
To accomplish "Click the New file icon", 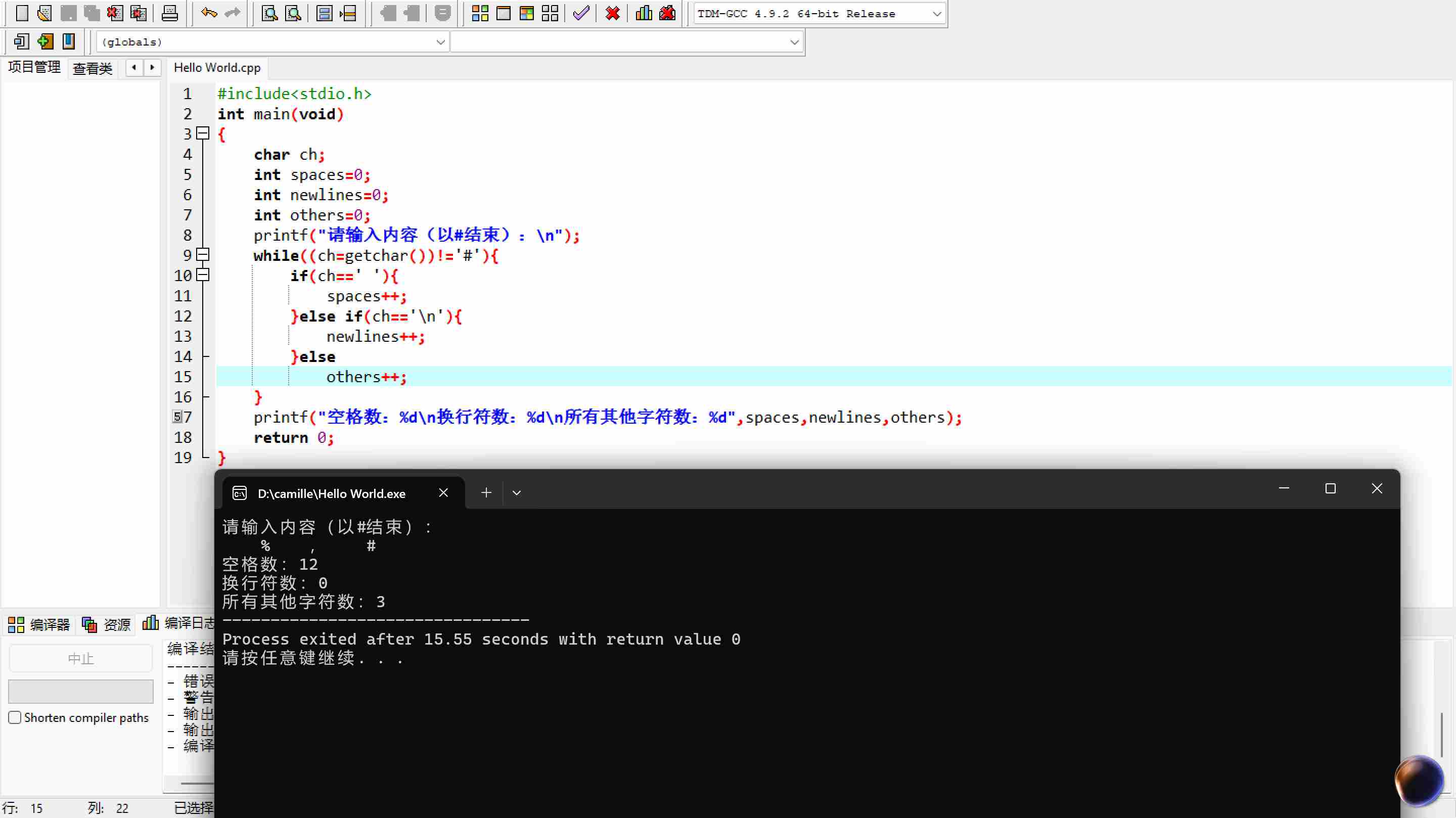I will pyautogui.click(x=21, y=13).
